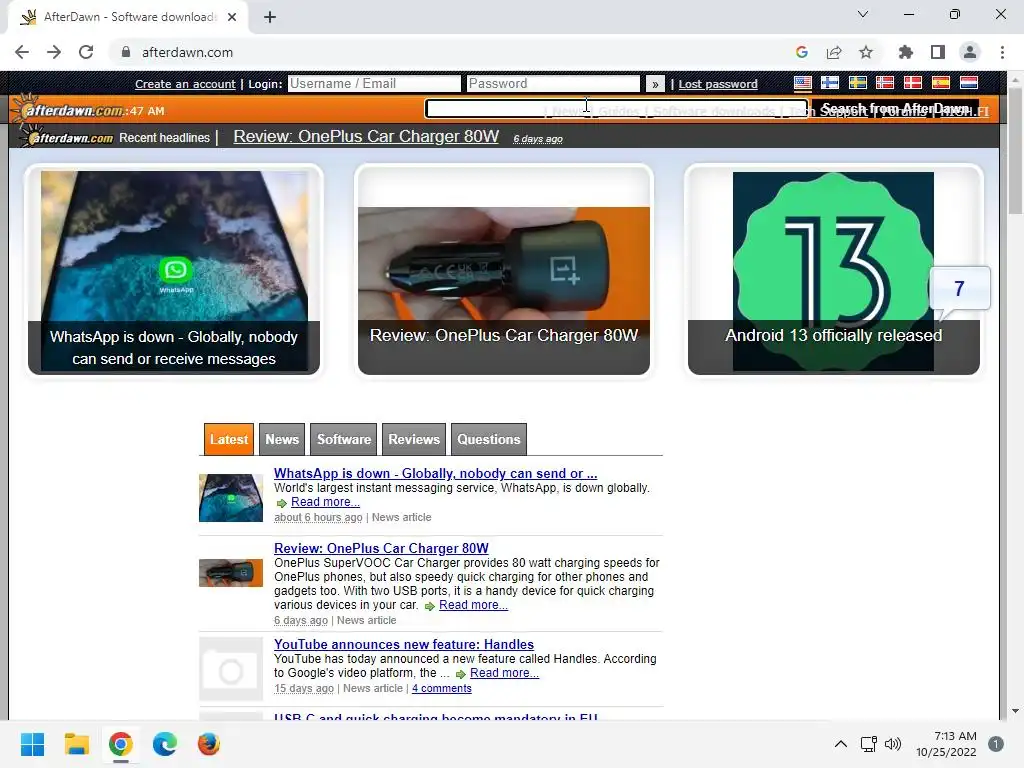Click the OnePlus charger small thumbnail
The image size is (1024, 768).
[231, 573]
